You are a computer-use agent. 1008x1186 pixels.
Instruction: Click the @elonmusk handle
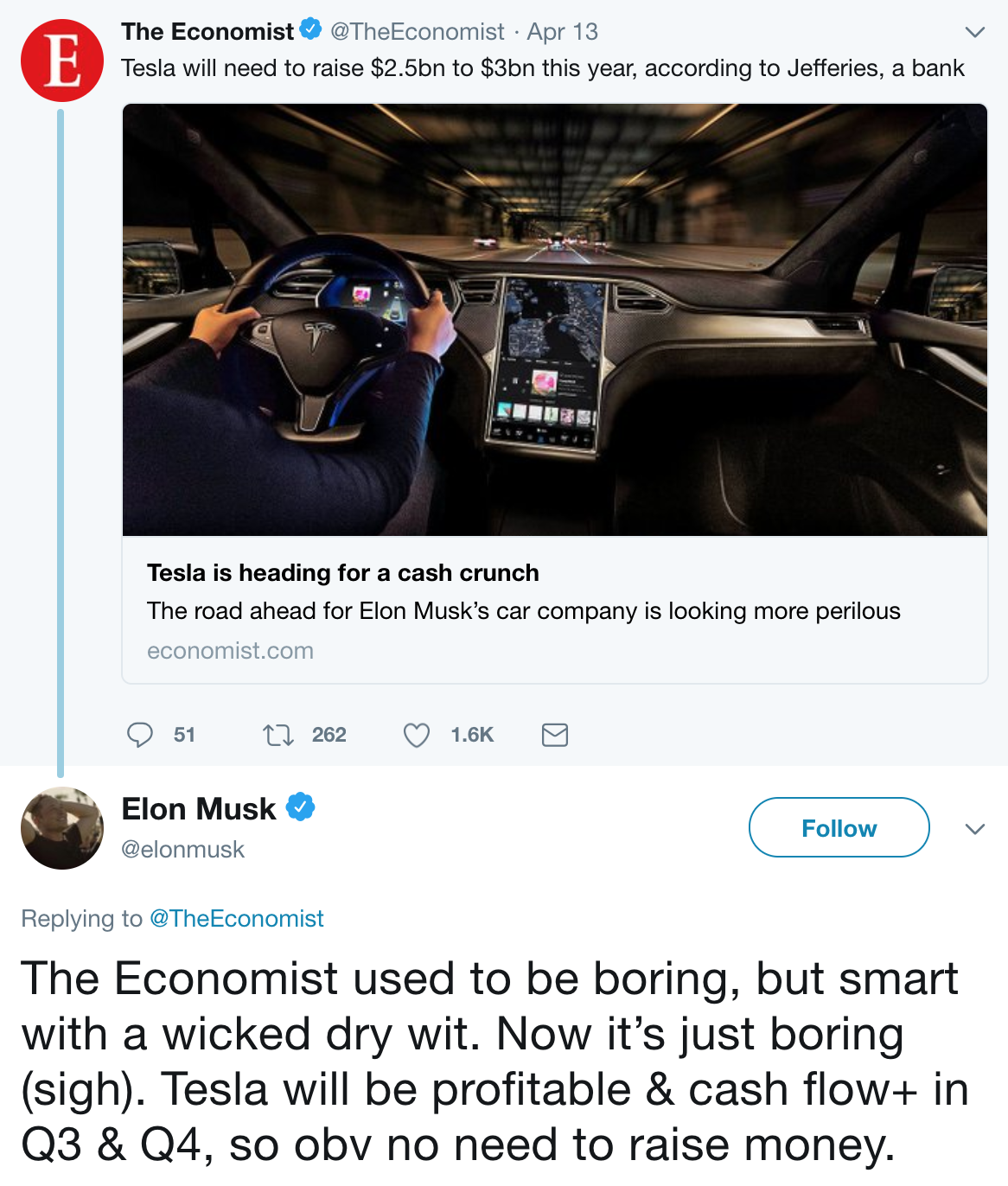coord(183,850)
